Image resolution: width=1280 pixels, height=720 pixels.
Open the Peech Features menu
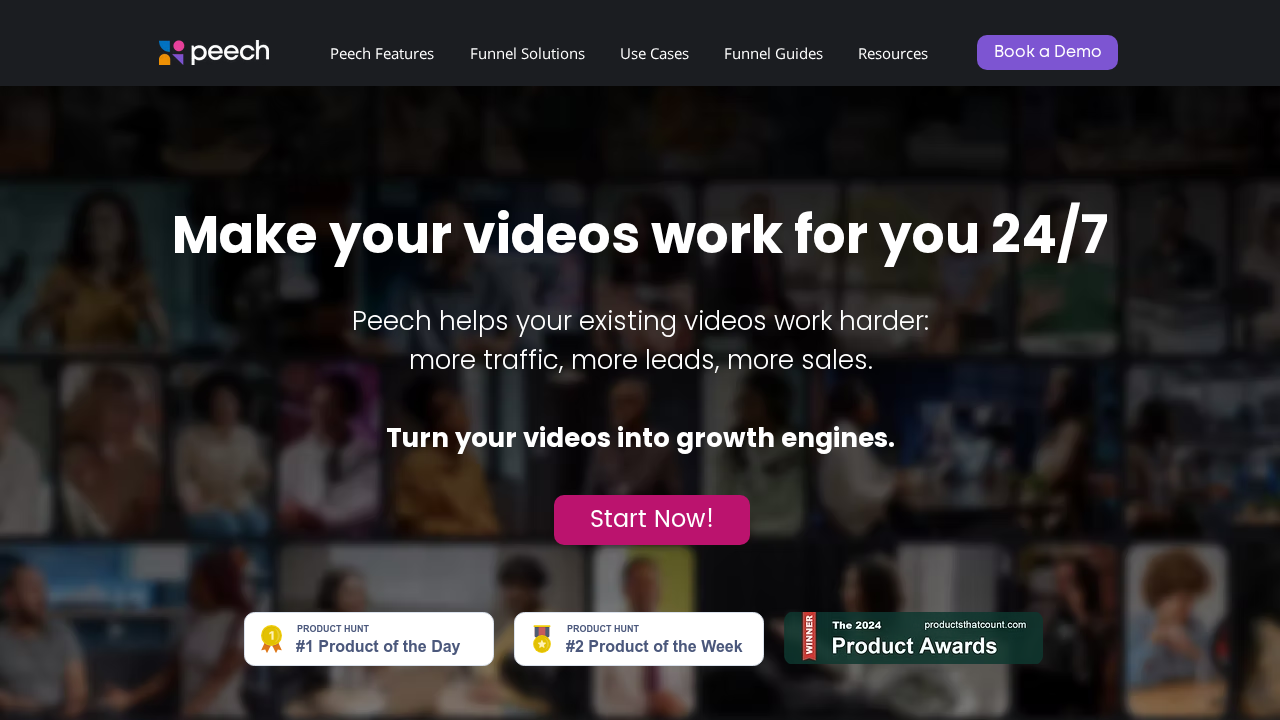click(x=382, y=54)
